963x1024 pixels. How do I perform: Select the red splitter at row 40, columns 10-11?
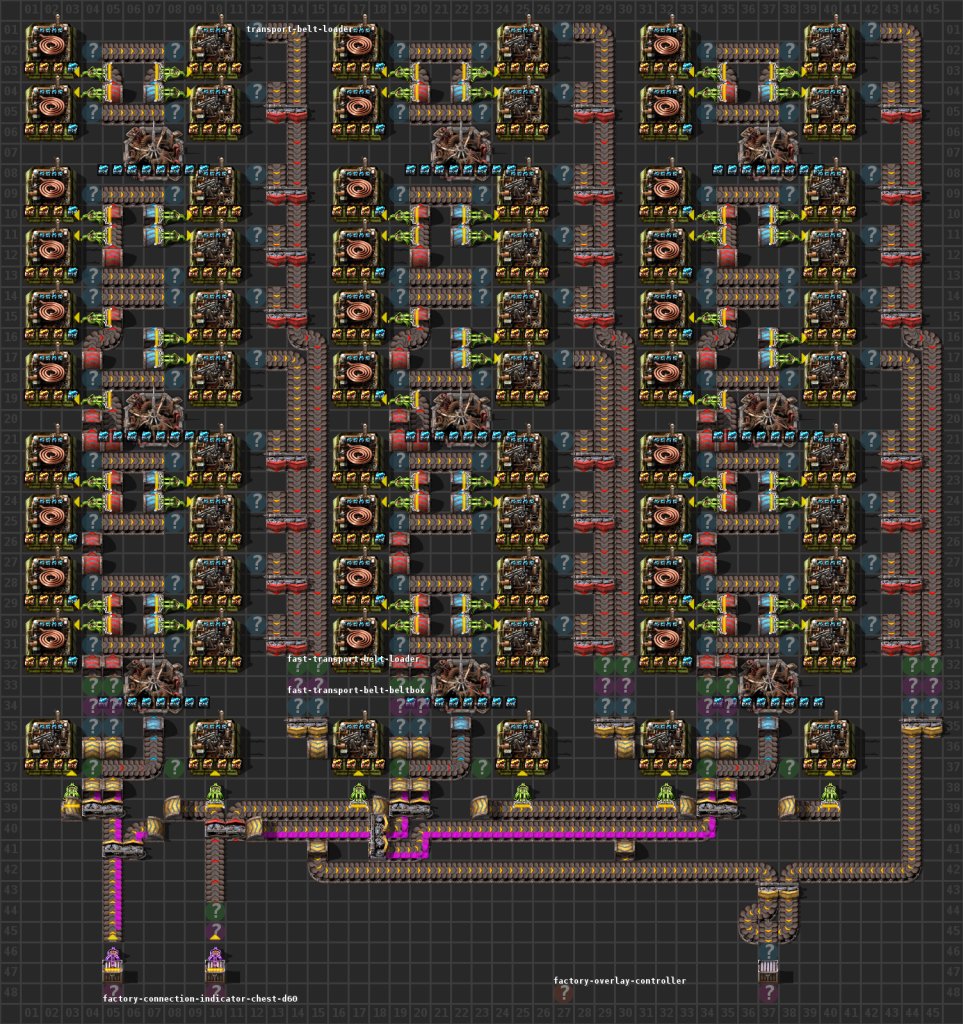tap(225, 829)
